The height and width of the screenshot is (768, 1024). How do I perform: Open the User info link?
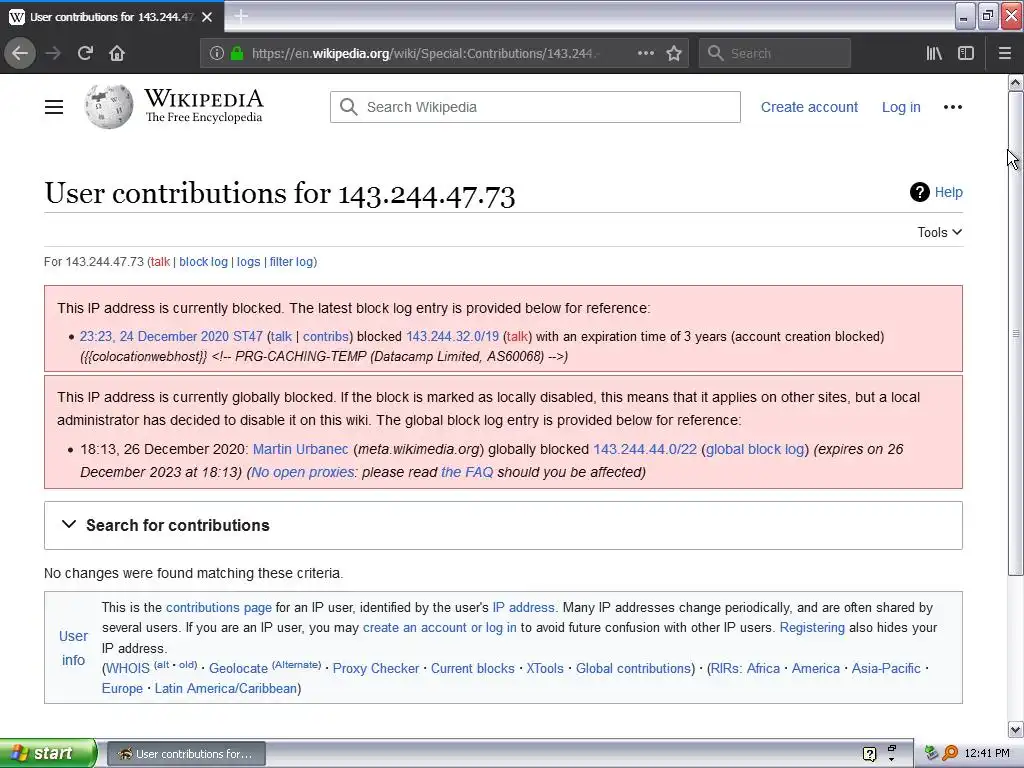73,648
